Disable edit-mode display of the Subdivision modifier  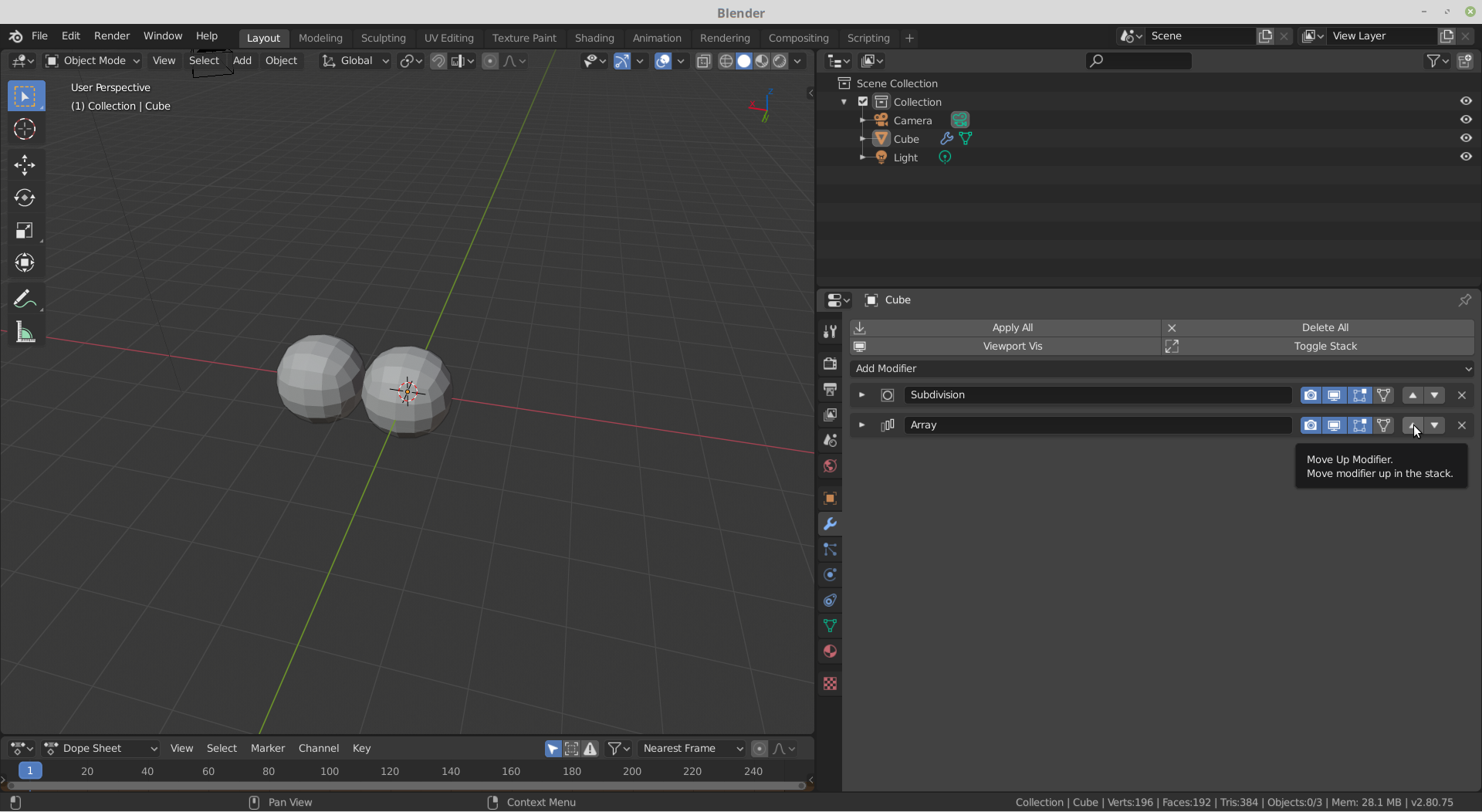tap(1361, 394)
